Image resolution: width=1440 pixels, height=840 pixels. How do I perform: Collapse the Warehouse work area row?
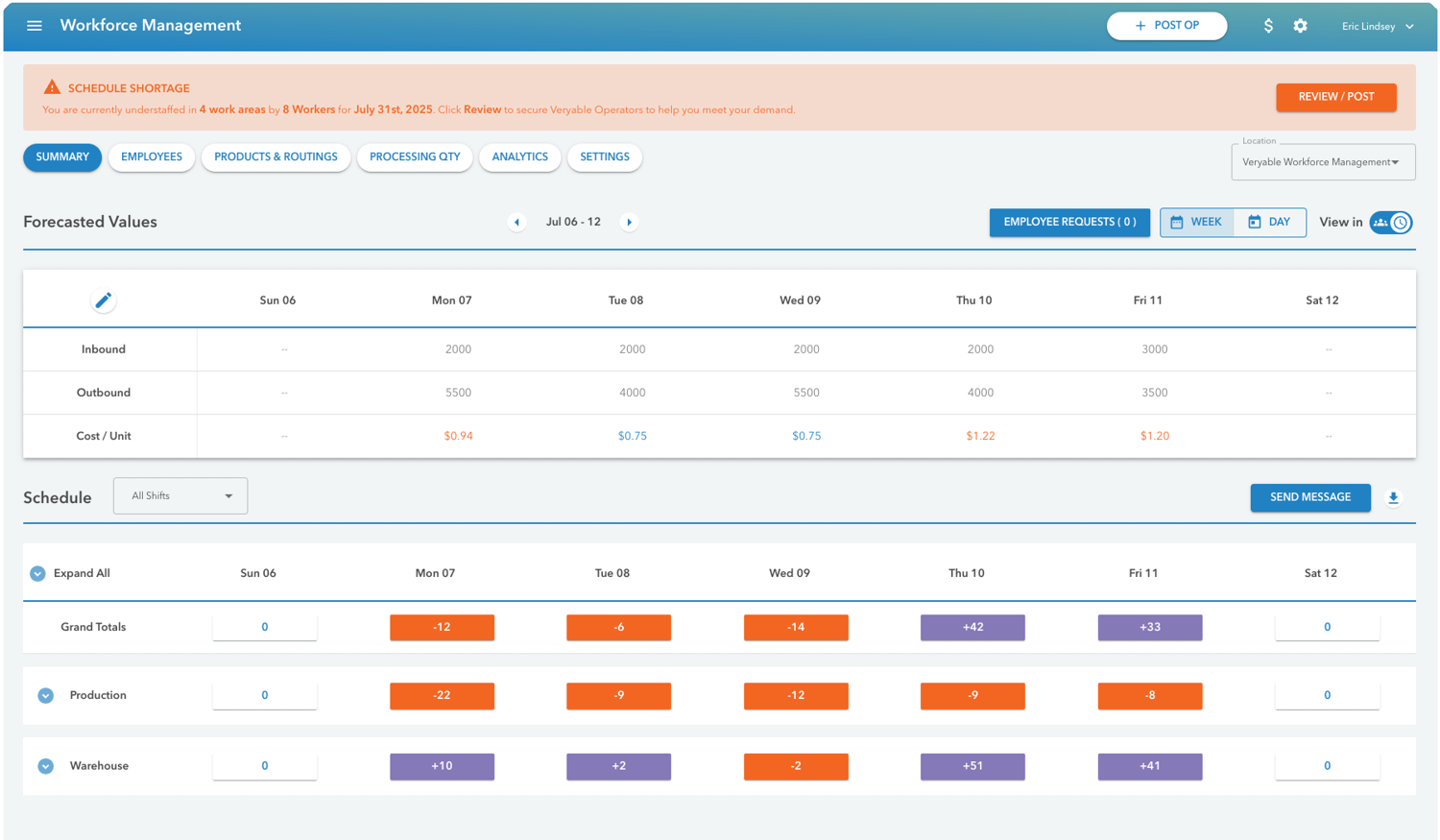[x=45, y=766]
